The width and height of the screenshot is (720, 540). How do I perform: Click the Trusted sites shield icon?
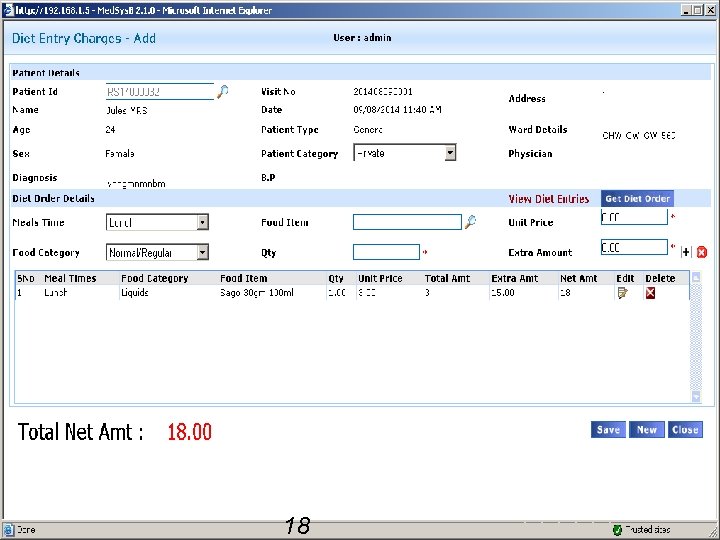(x=617, y=529)
